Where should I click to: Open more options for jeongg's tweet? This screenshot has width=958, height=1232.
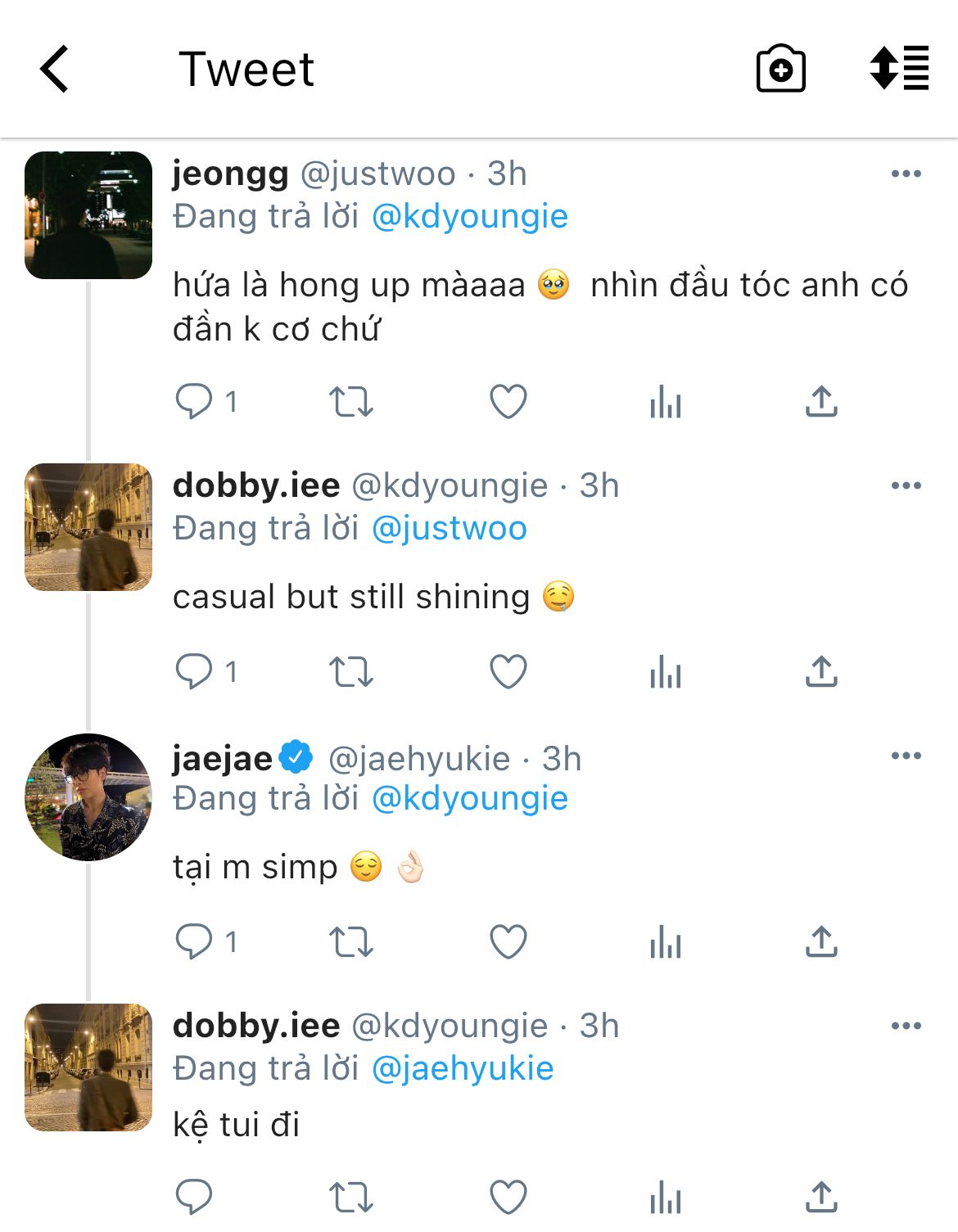tap(906, 174)
